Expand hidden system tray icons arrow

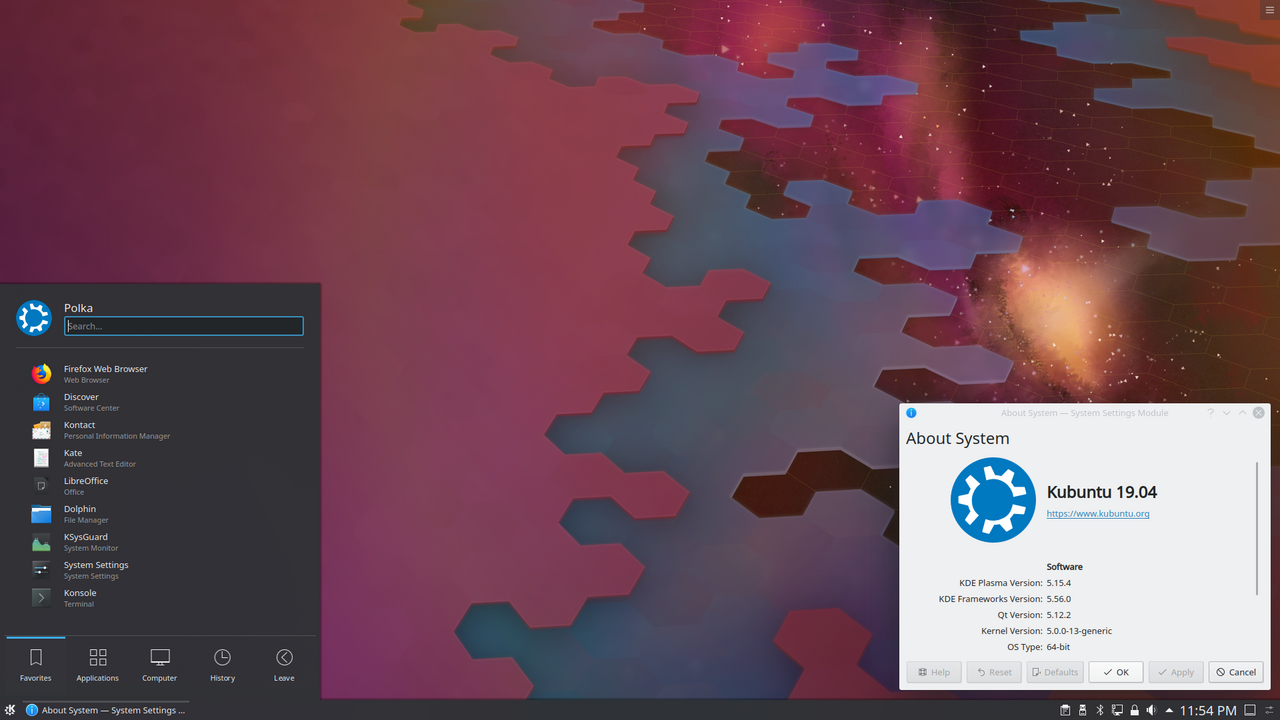coord(1169,710)
